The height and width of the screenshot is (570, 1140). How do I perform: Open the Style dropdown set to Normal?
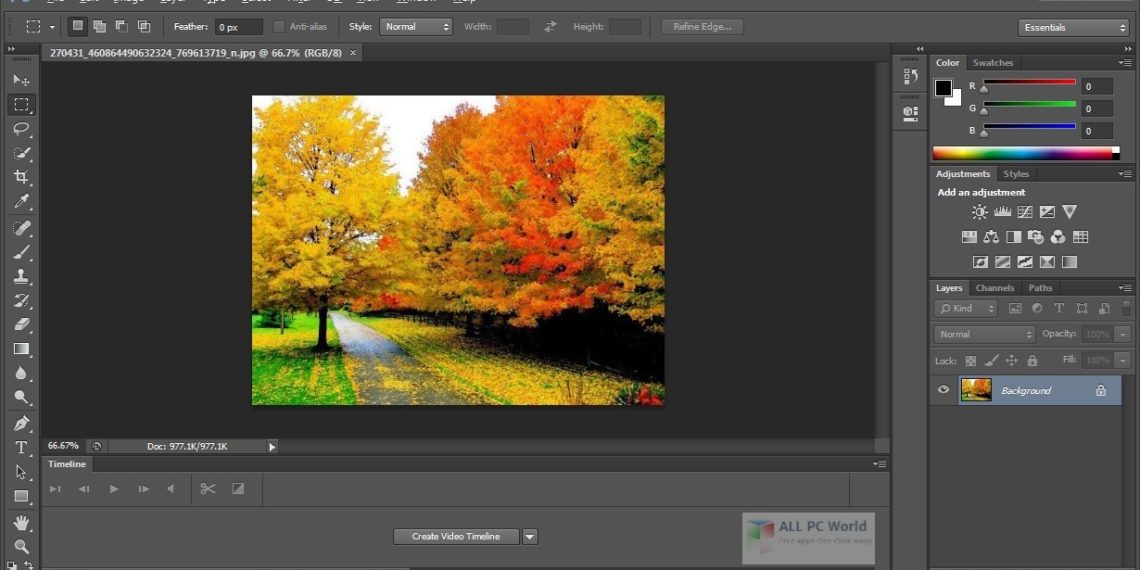(416, 27)
